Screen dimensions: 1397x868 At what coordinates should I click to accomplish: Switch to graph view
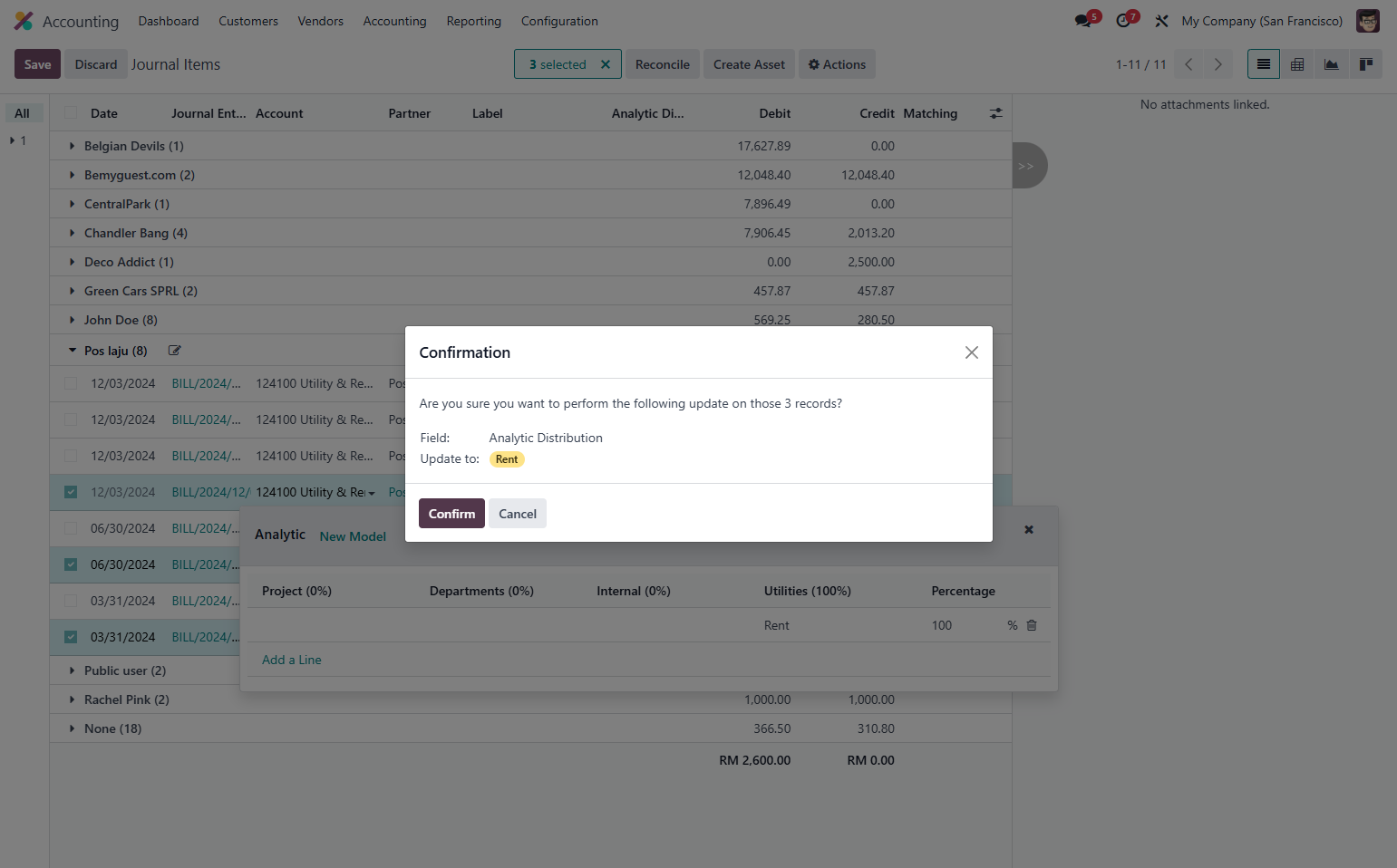coord(1331,64)
